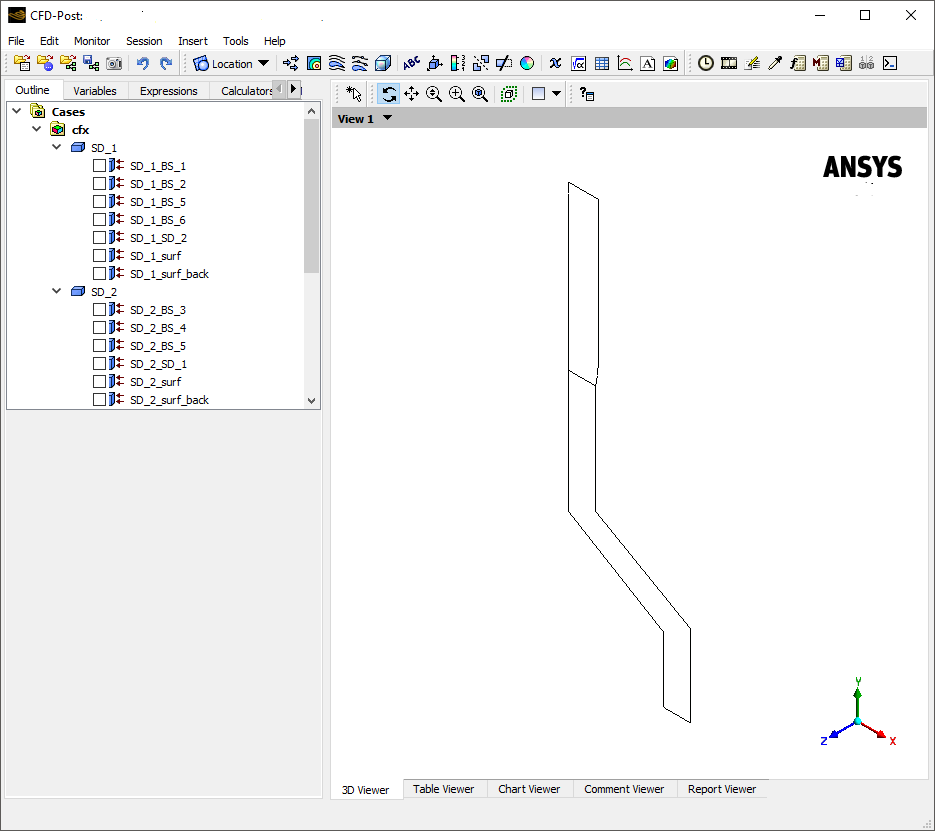Switch to the Variables tab
The image size is (935, 831).
[95, 91]
